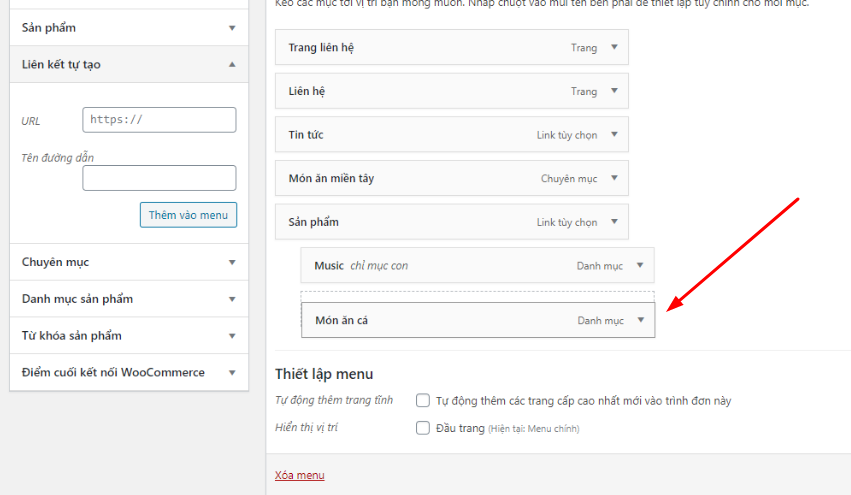Expand the Sản phẩm sidebar panel
This screenshot has width=851, height=495.
232,28
